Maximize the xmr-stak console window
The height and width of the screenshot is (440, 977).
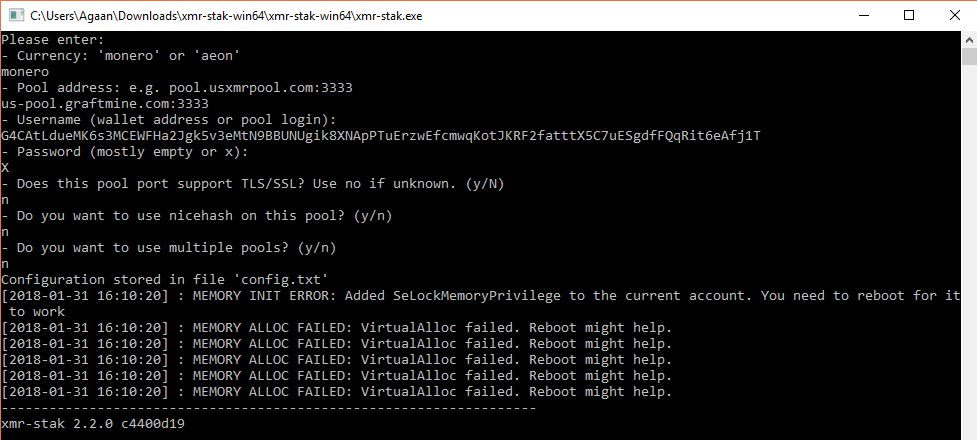point(908,16)
